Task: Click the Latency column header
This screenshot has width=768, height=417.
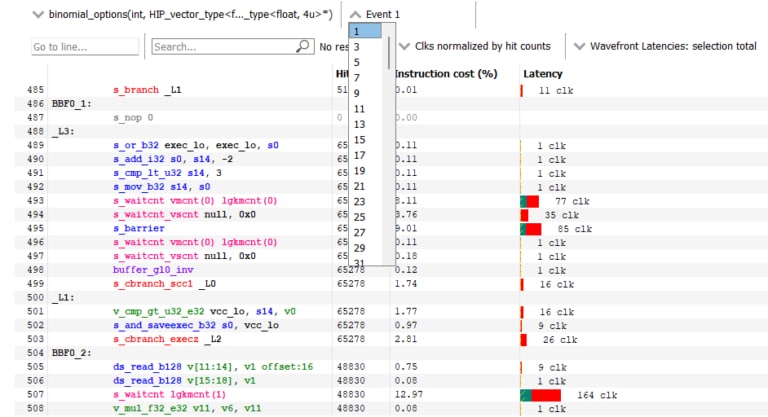Action: click(x=543, y=74)
